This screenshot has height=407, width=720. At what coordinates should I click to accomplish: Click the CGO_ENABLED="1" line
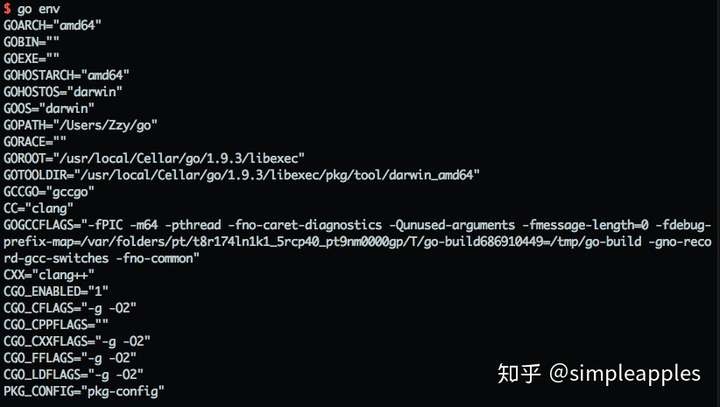[56, 291]
